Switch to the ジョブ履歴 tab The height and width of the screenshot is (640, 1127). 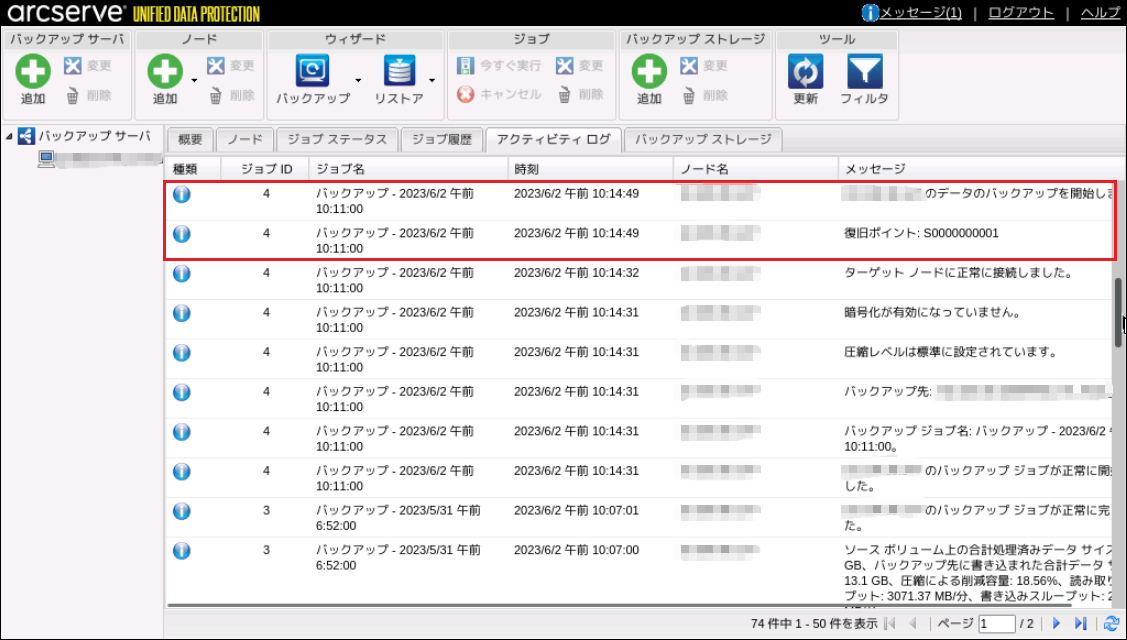[443, 139]
